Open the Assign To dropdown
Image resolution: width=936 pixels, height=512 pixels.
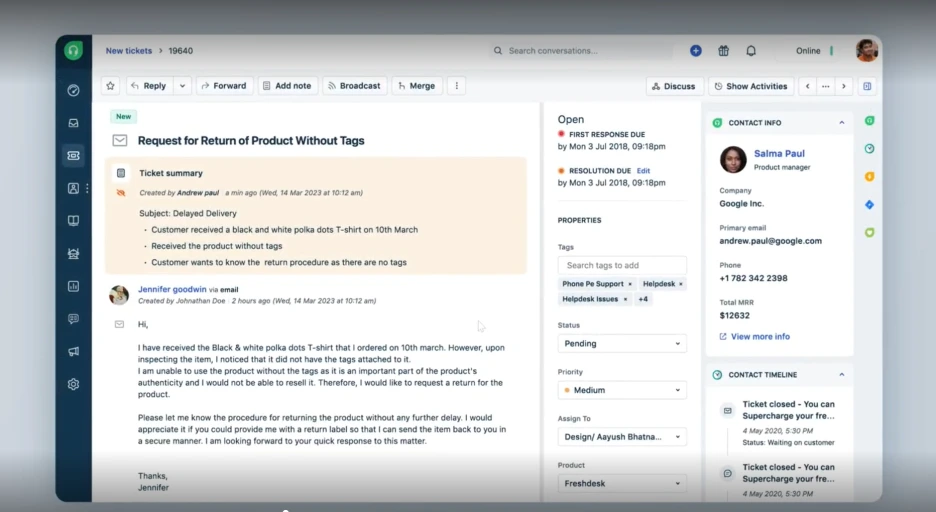(x=622, y=437)
